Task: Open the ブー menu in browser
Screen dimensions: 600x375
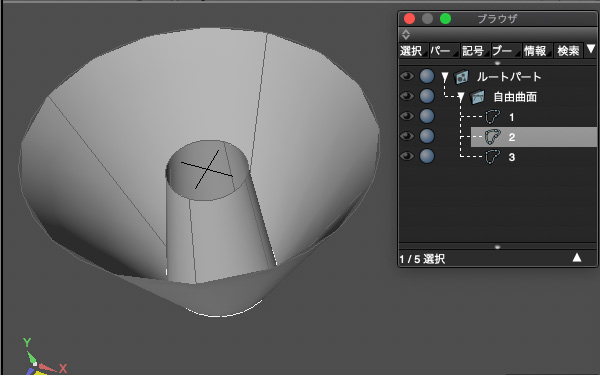Action: pyautogui.click(x=506, y=51)
